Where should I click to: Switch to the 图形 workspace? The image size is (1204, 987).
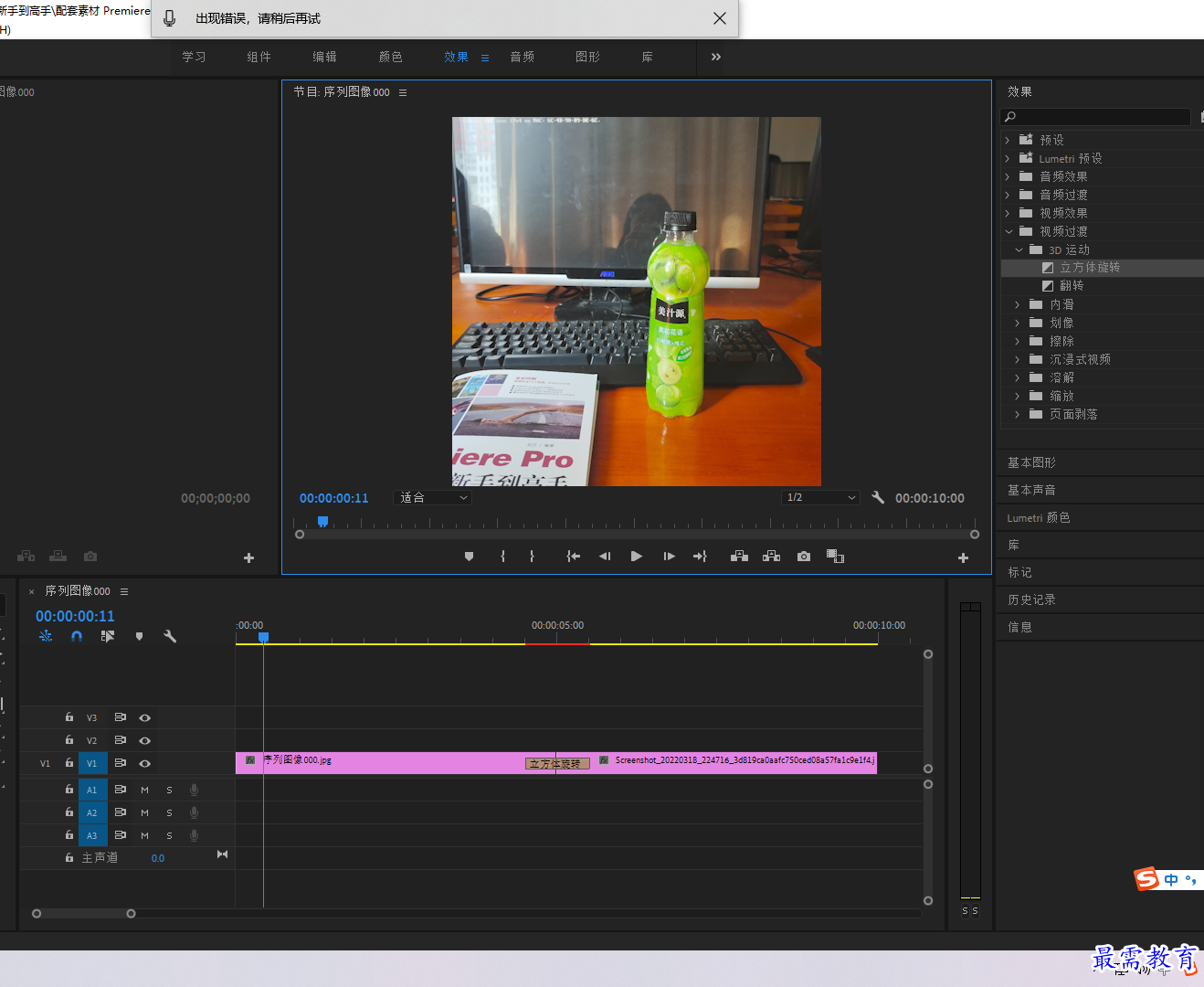coord(587,57)
